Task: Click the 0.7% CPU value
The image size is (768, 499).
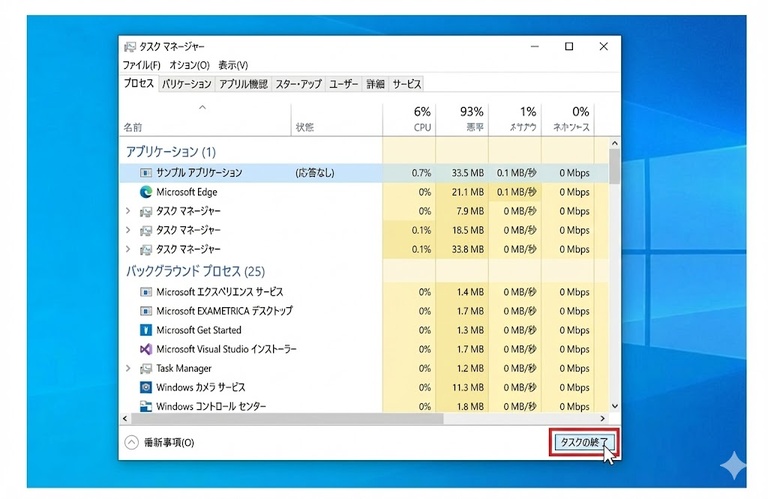Action: point(421,173)
